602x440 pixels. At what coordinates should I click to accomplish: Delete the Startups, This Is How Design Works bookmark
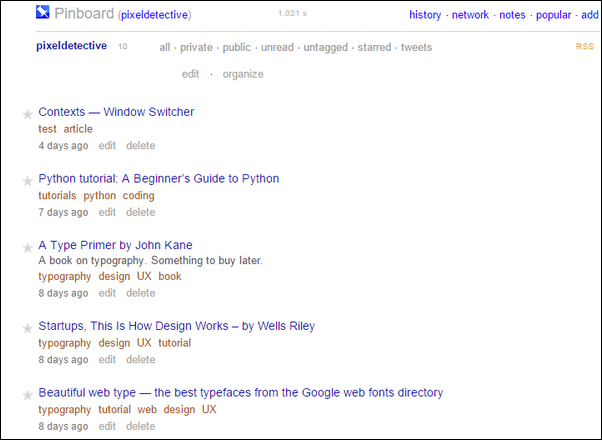click(x=141, y=359)
